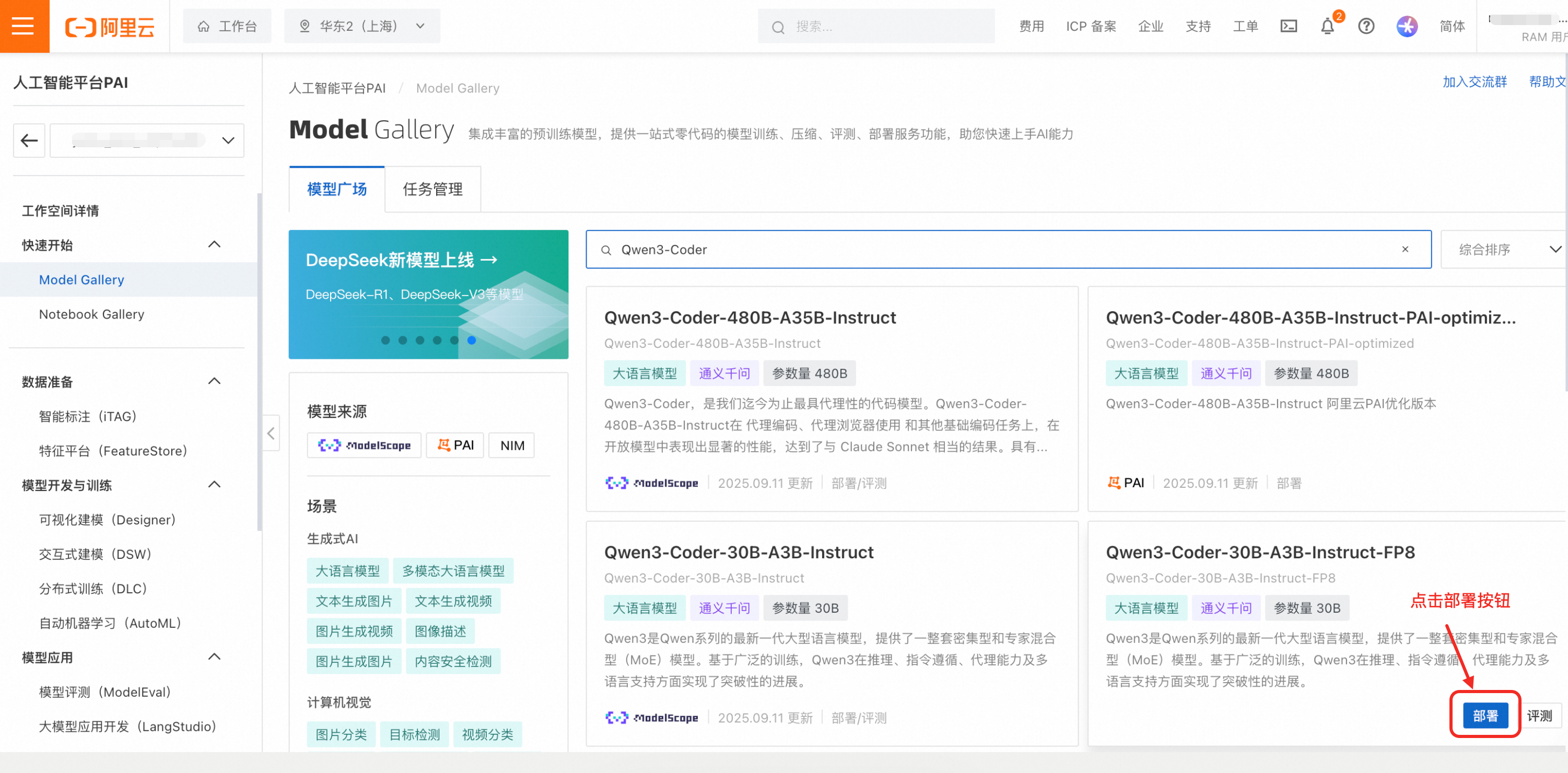
Task: Switch to the 任务管理 tab
Action: pyautogui.click(x=432, y=189)
